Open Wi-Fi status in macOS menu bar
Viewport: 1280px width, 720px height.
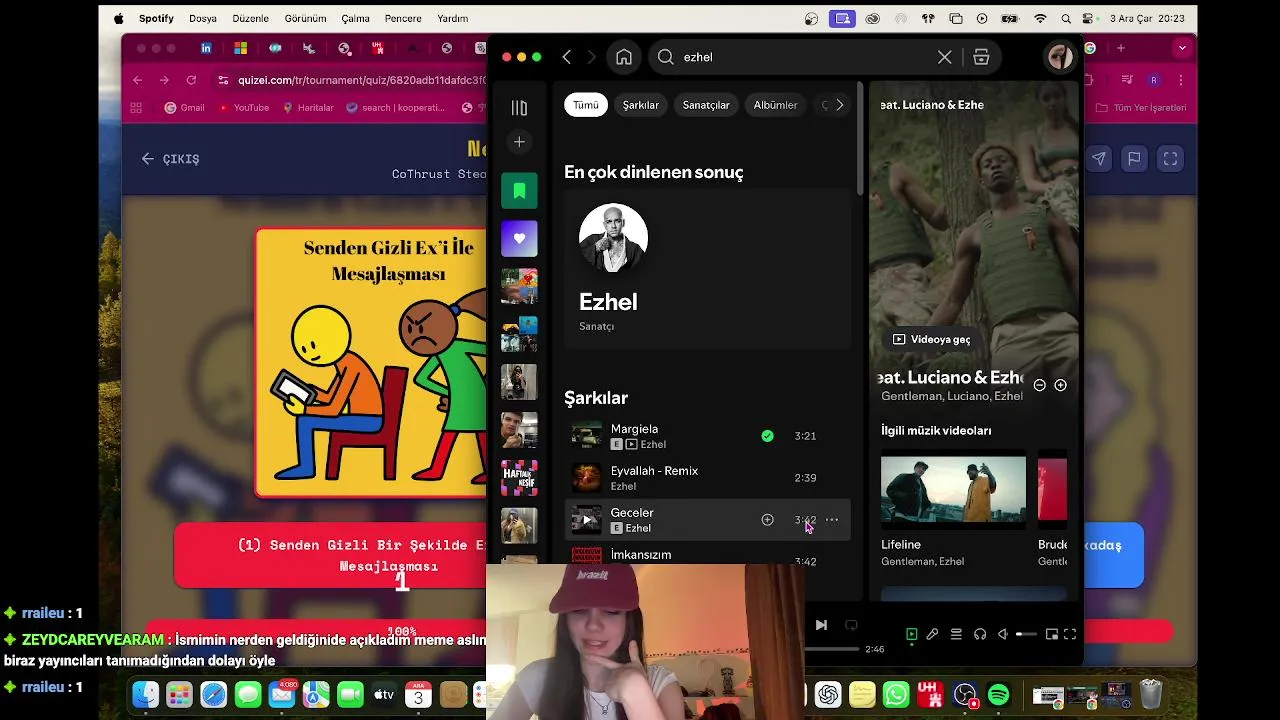[x=1040, y=18]
